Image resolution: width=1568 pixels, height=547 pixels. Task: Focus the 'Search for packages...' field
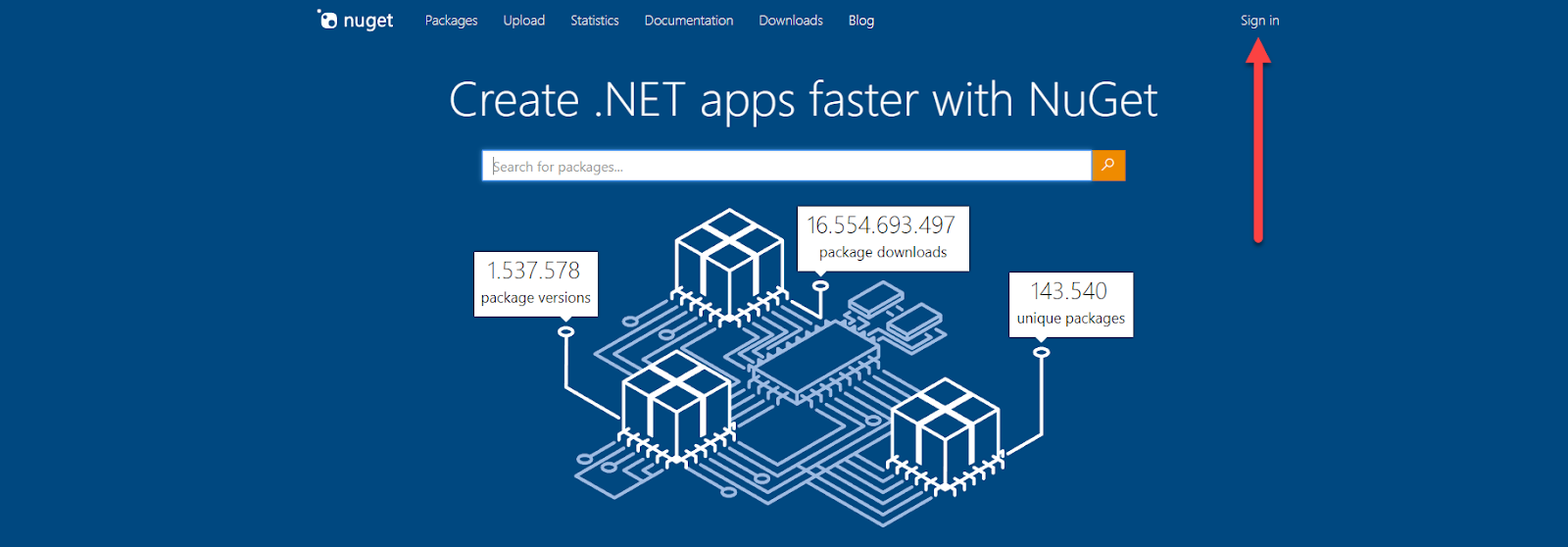[x=787, y=166]
